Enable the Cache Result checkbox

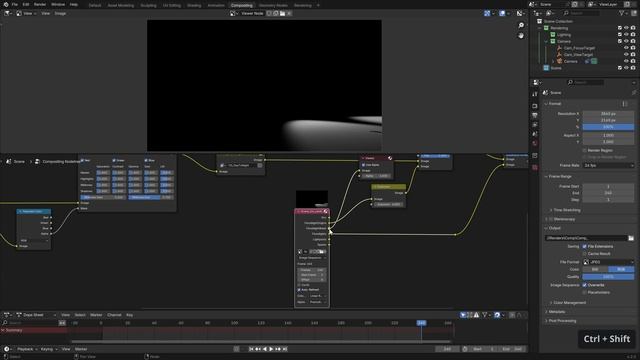coord(584,254)
